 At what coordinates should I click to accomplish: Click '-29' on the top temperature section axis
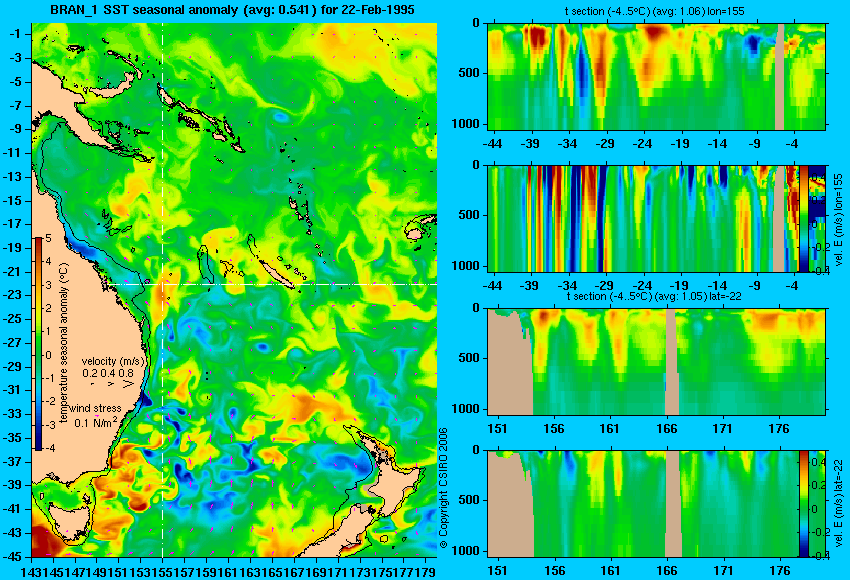pos(605,144)
